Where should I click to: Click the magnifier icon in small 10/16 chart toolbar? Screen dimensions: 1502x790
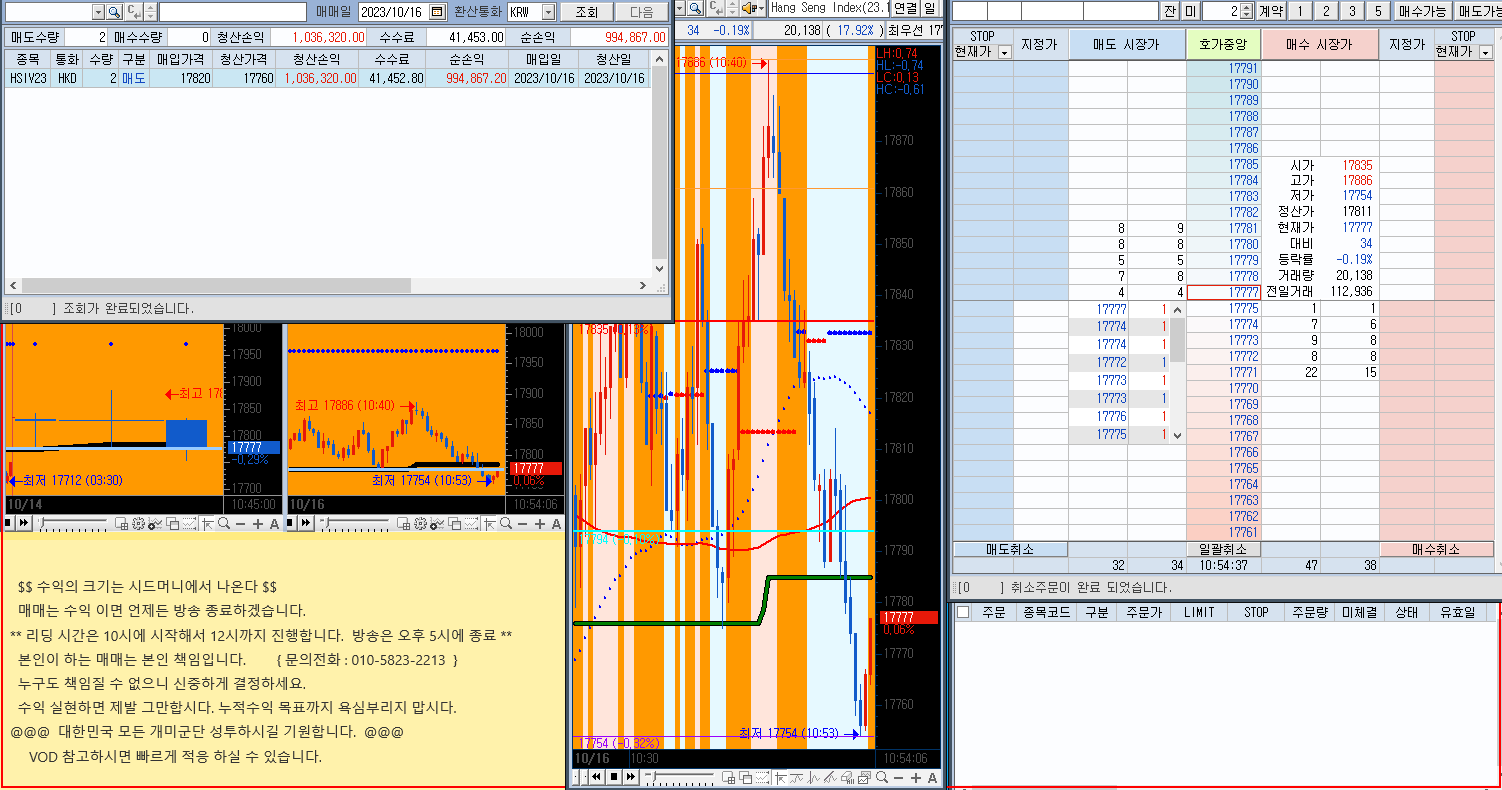506,523
